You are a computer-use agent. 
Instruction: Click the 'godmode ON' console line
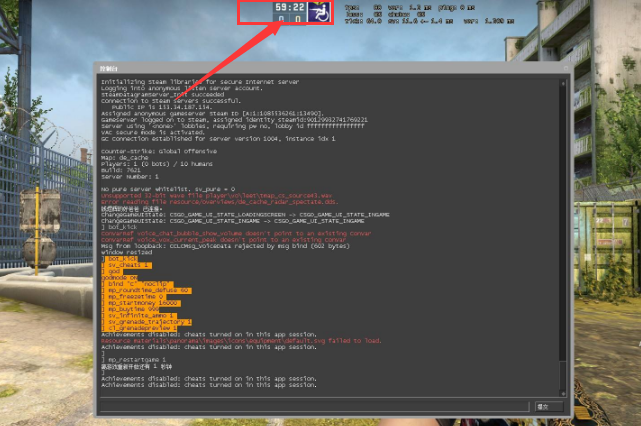[x=119, y=278]
